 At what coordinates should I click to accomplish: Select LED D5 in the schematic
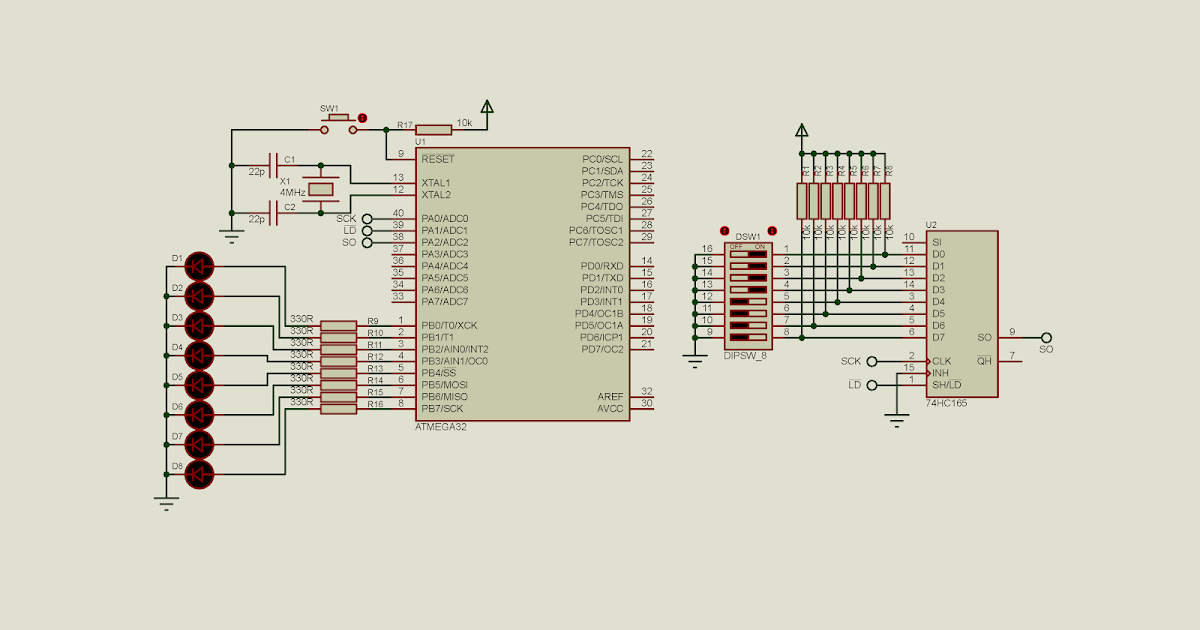(x=200, y=385)
